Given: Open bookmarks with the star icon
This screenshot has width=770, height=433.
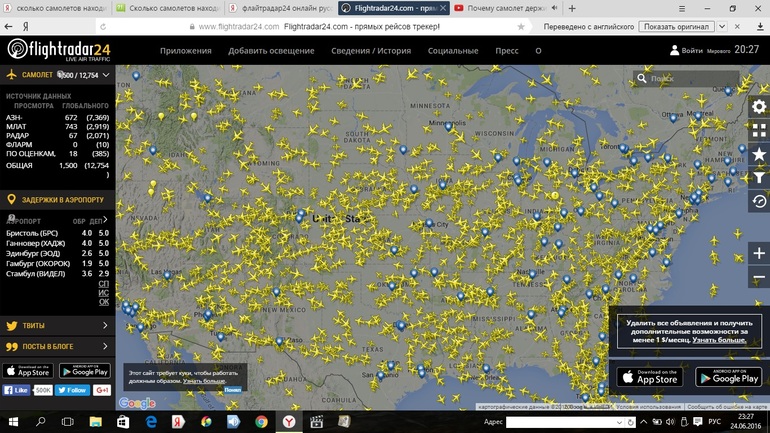Looking at the screenshot, I should (x=759, y=154).
